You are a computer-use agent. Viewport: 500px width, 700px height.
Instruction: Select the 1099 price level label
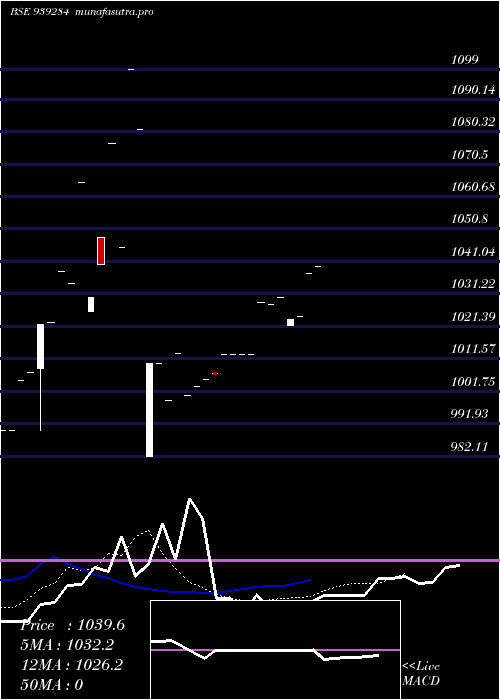pos(465,59)
